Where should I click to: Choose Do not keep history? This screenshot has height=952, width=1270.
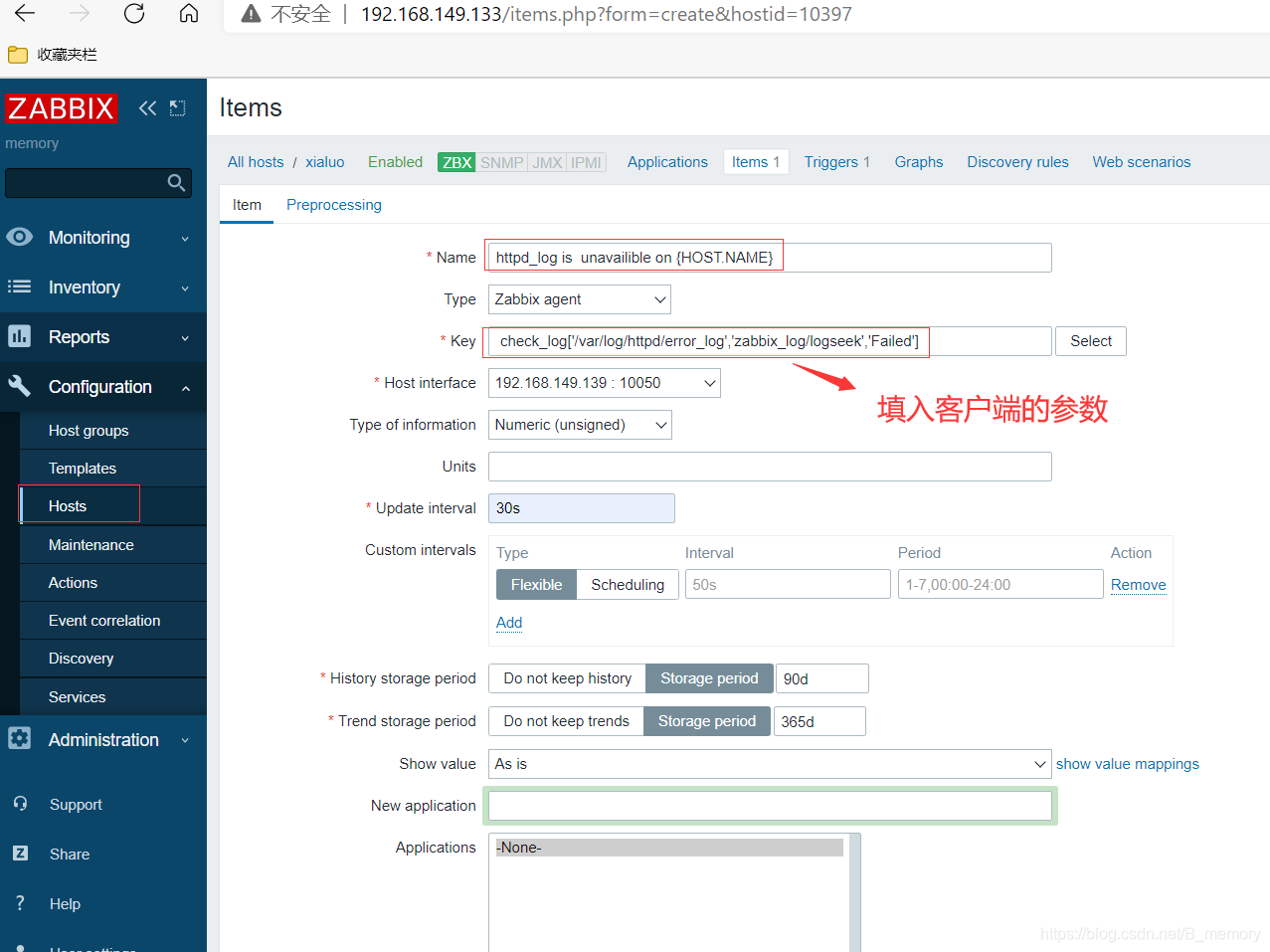pos(567,678)
